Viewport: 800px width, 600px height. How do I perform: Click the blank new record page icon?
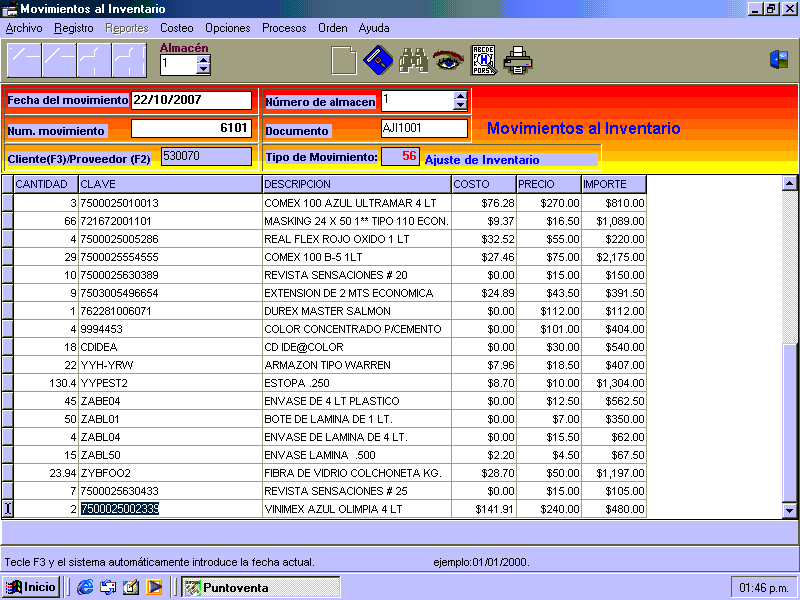point(343,61)
